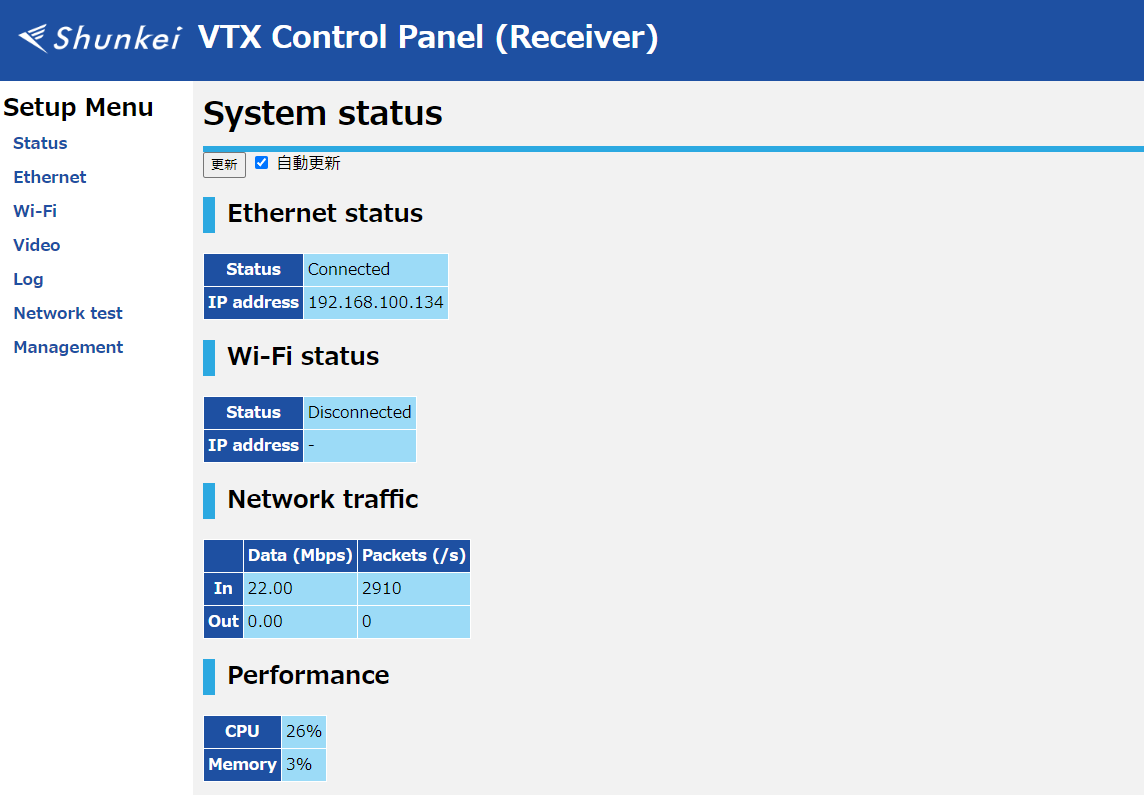Open the Status menu link
1144x795 pixels.
[x=40, y=143]
